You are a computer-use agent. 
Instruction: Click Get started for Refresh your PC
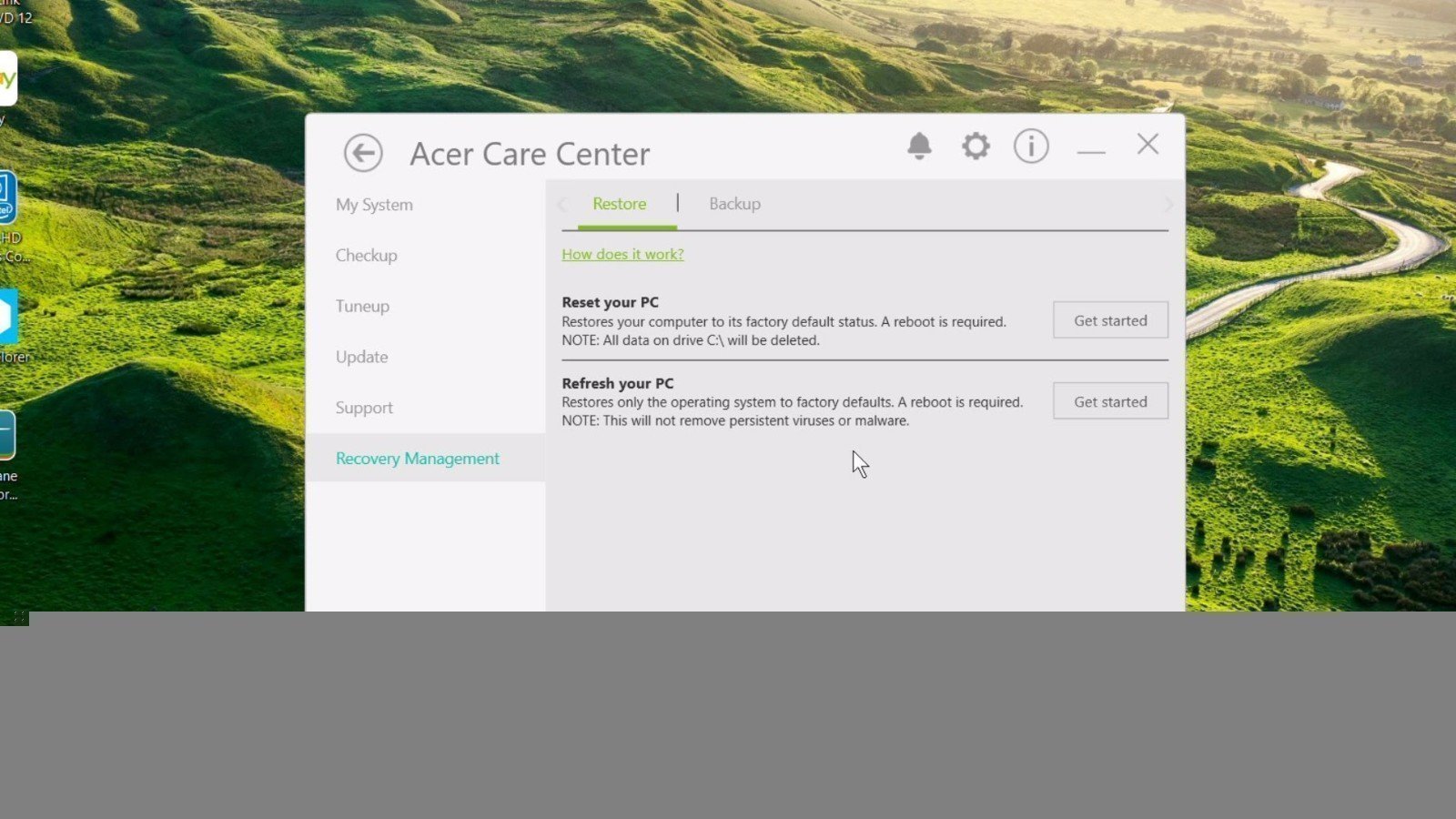1110,401
